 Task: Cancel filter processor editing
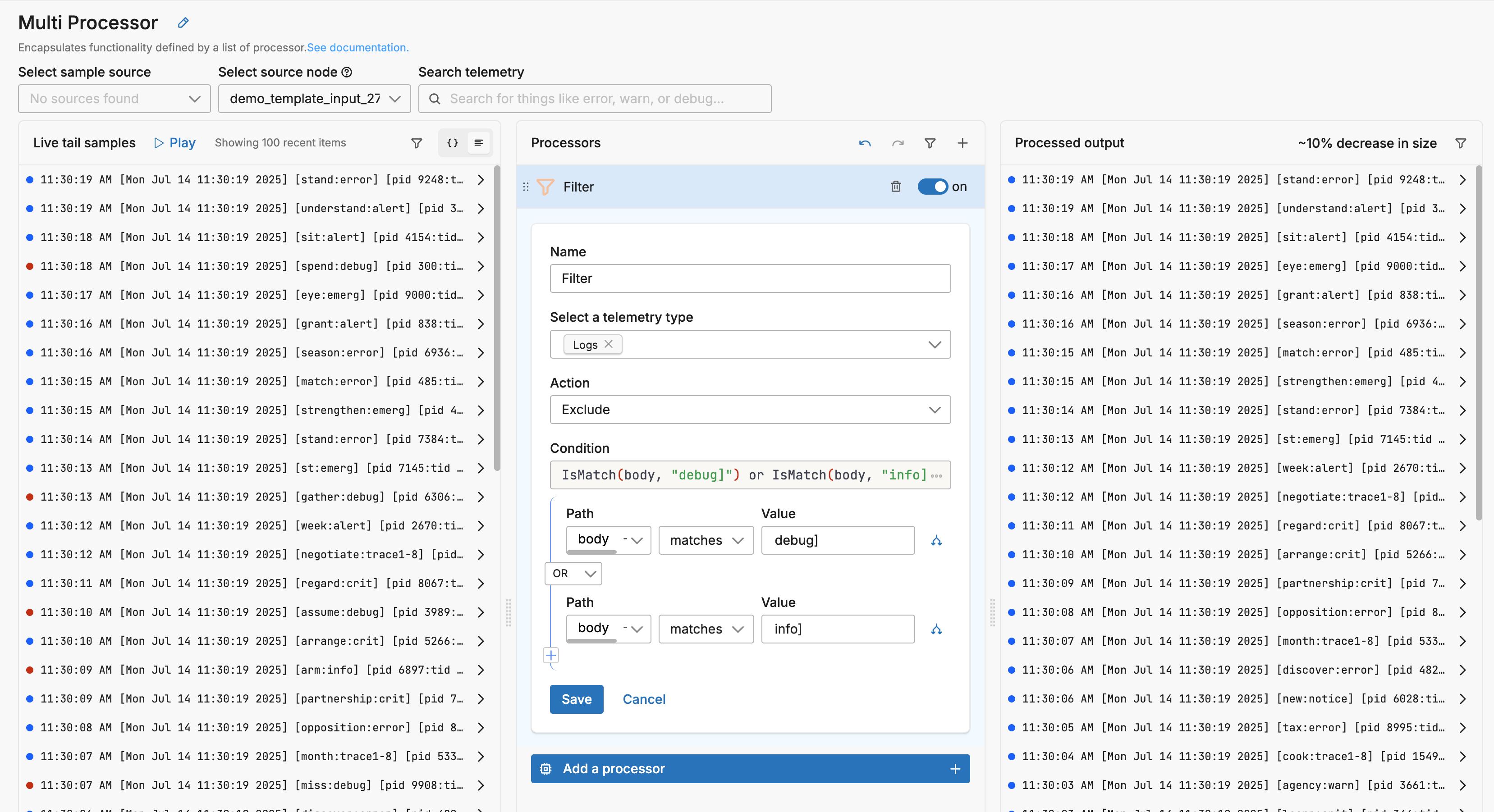644,699
